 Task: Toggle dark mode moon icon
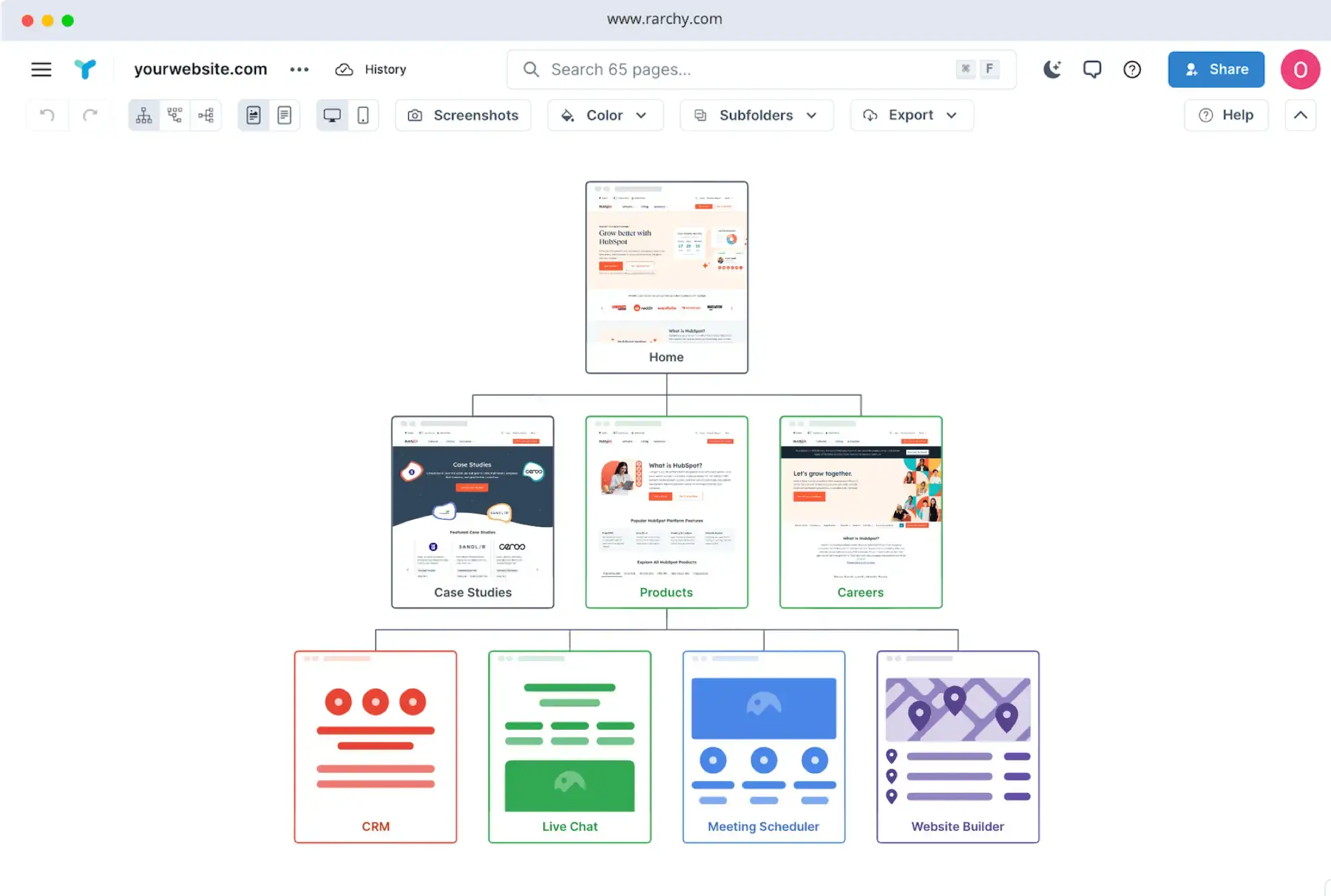pyautogui.click(x=1052, y=69)
